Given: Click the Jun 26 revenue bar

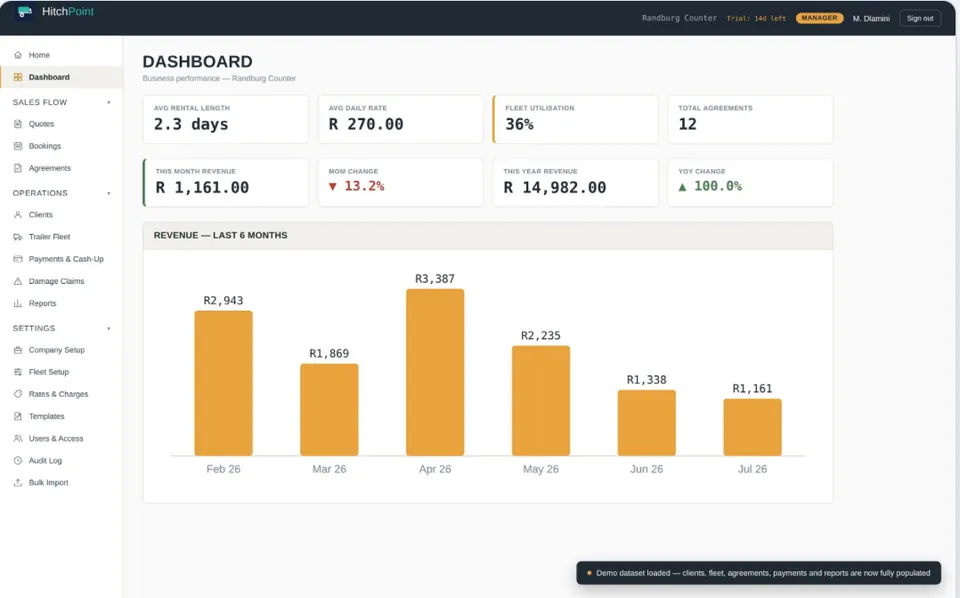Looking at the screenshot, I should coord(647,423).
